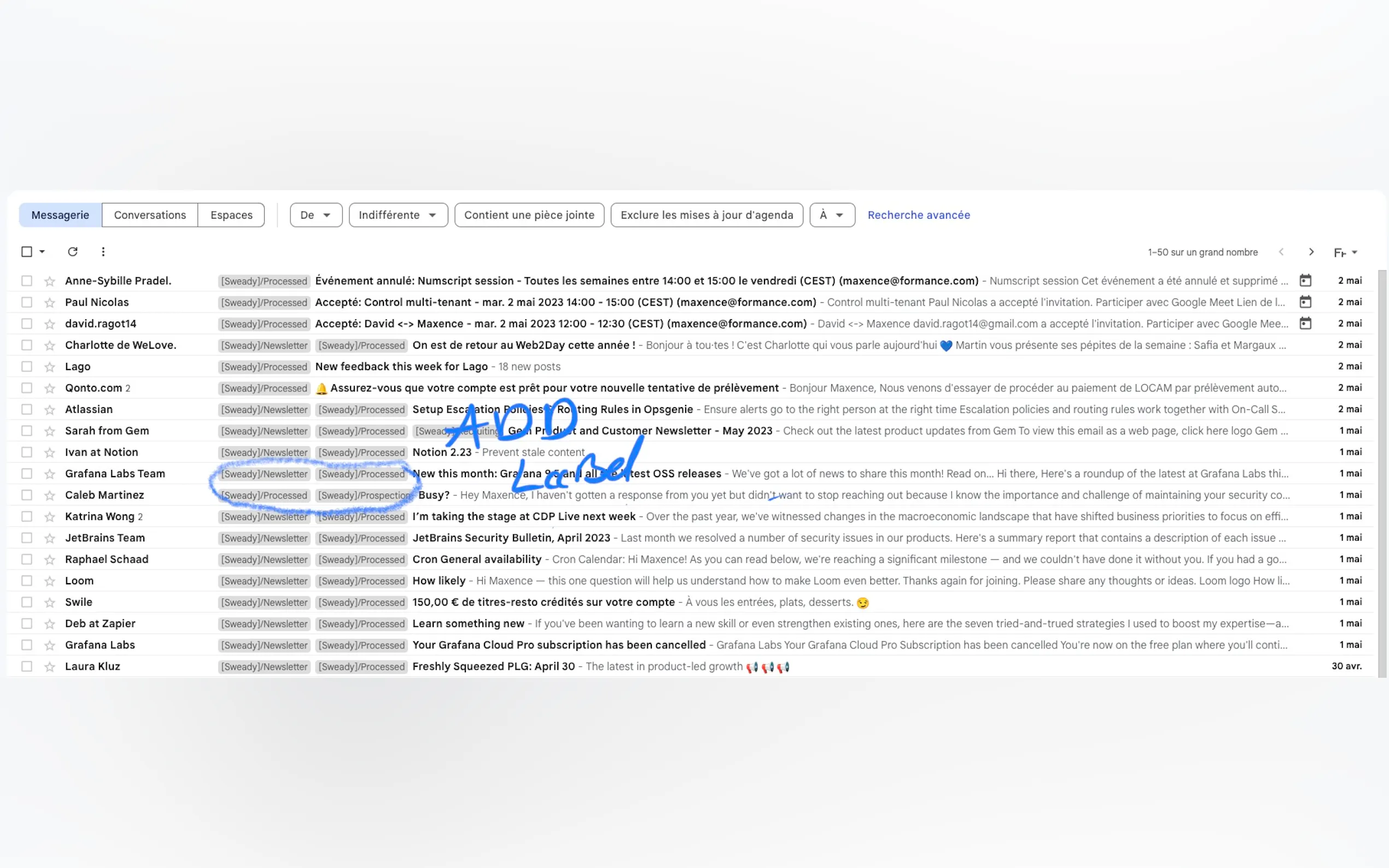Viewport: 1389px width, 868px height.
Task: Toggle Contient une pièce jointe filter
Action: point(529,215)
